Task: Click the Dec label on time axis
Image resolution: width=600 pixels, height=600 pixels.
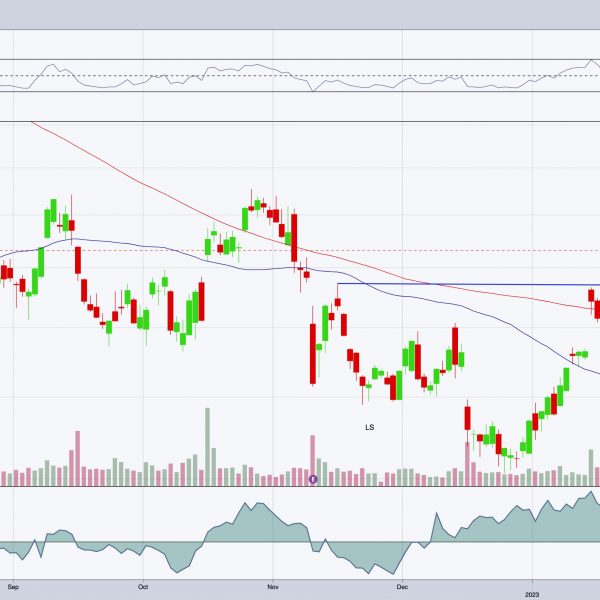Action: click(x=402, y=587)
